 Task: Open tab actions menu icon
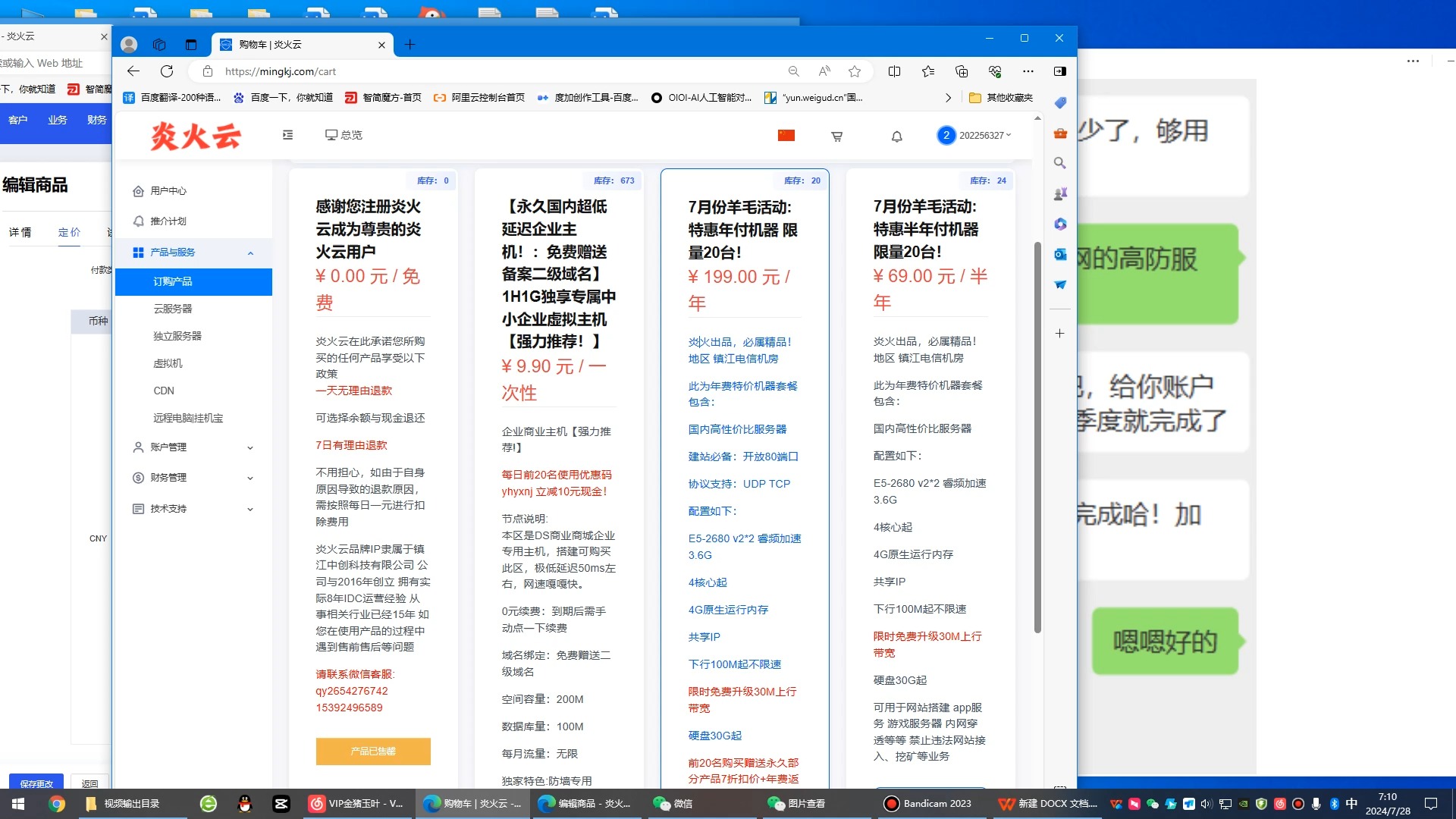190,45
